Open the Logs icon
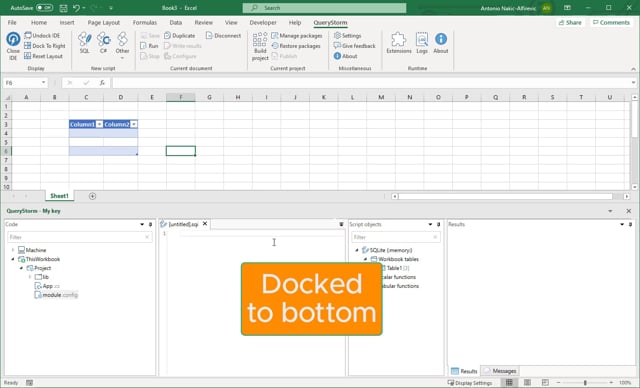The height and width of the screenshot is (388, 640). [x=422, y=43]
